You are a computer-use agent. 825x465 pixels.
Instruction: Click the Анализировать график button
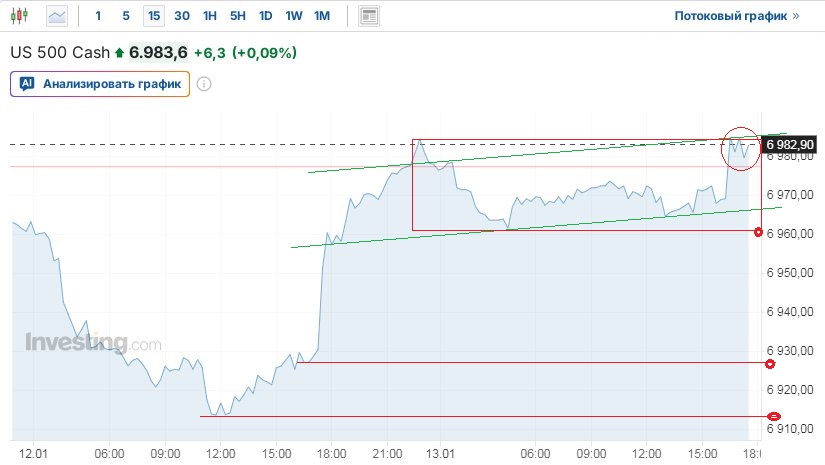click(x=100, y=84)
